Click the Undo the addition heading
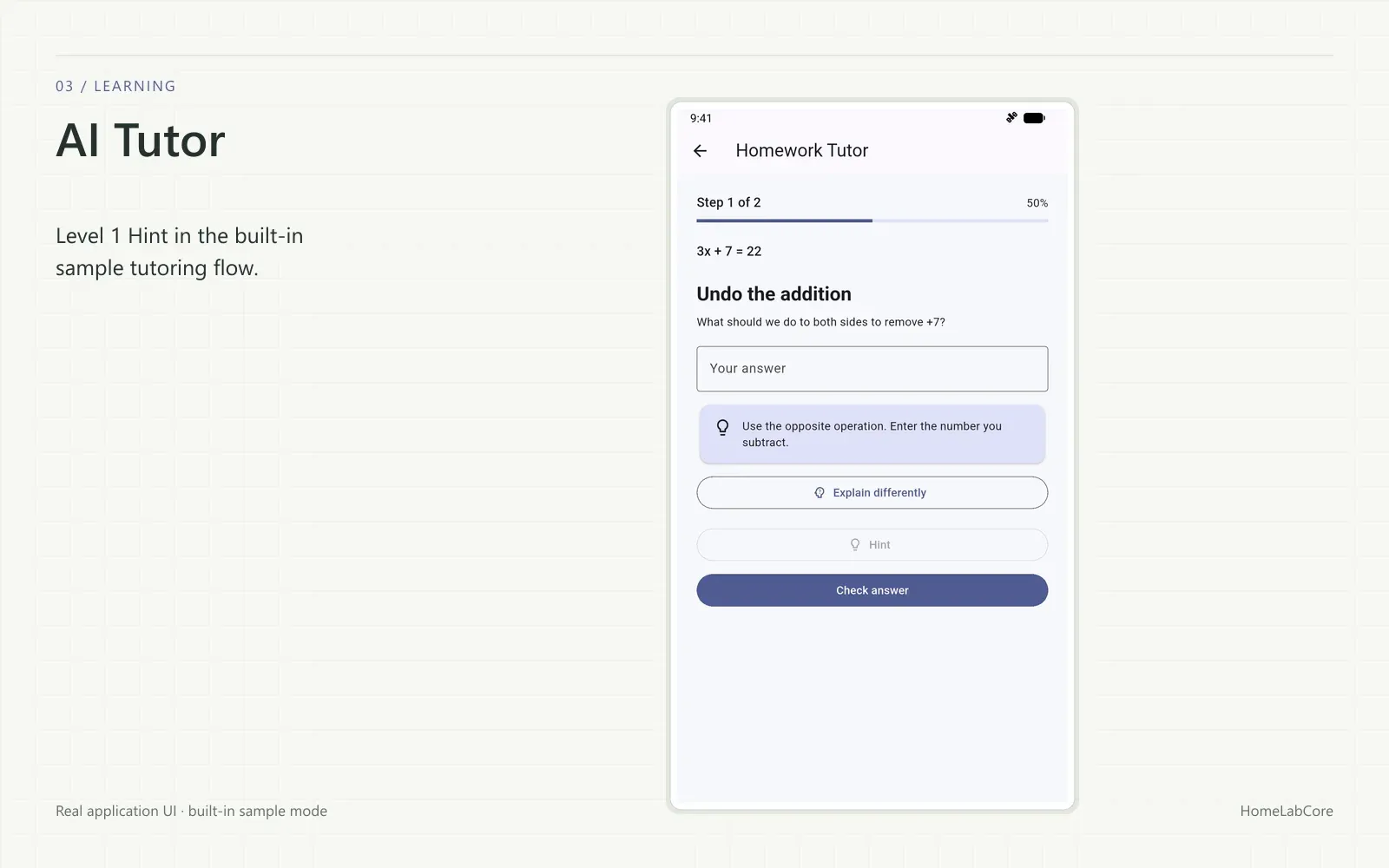This screenshot has width=1389, height=868. [x=774, y=294]
